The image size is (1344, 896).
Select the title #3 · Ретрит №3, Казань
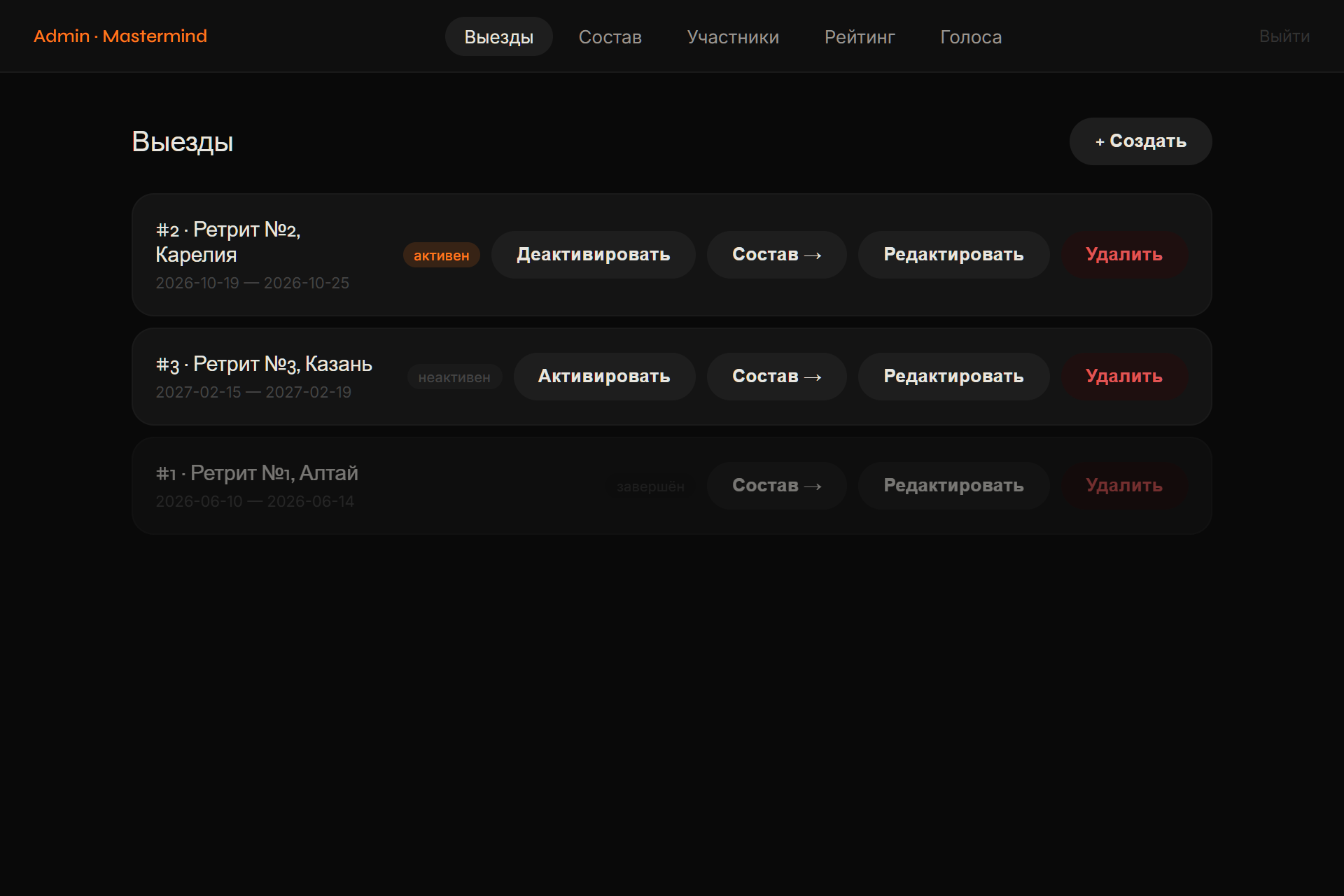264,364
